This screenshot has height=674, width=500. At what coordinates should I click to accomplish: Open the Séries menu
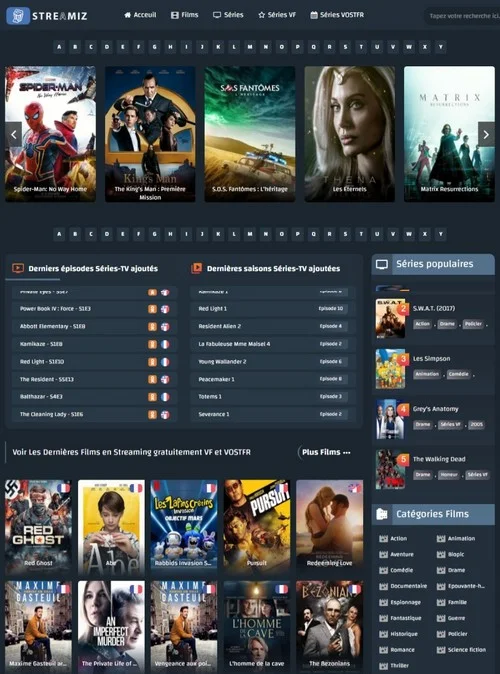228,15
